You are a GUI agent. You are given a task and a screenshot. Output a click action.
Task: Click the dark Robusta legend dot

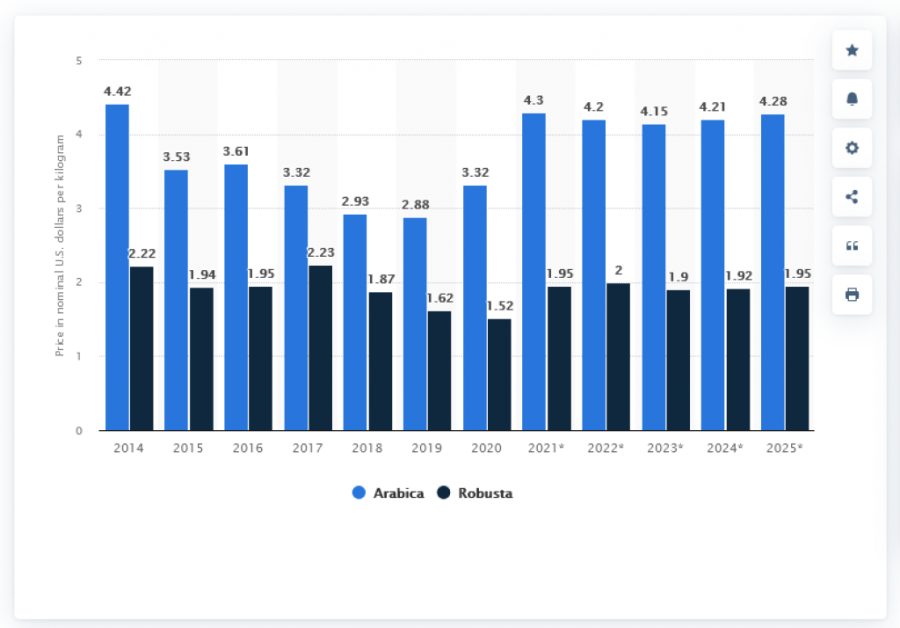(444, 493)
